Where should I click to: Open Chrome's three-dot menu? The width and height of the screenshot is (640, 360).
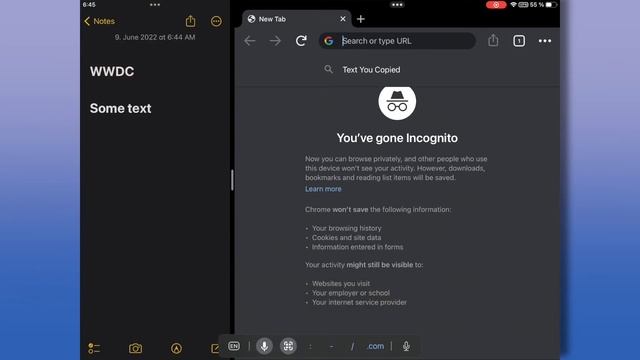coord(545,41)
